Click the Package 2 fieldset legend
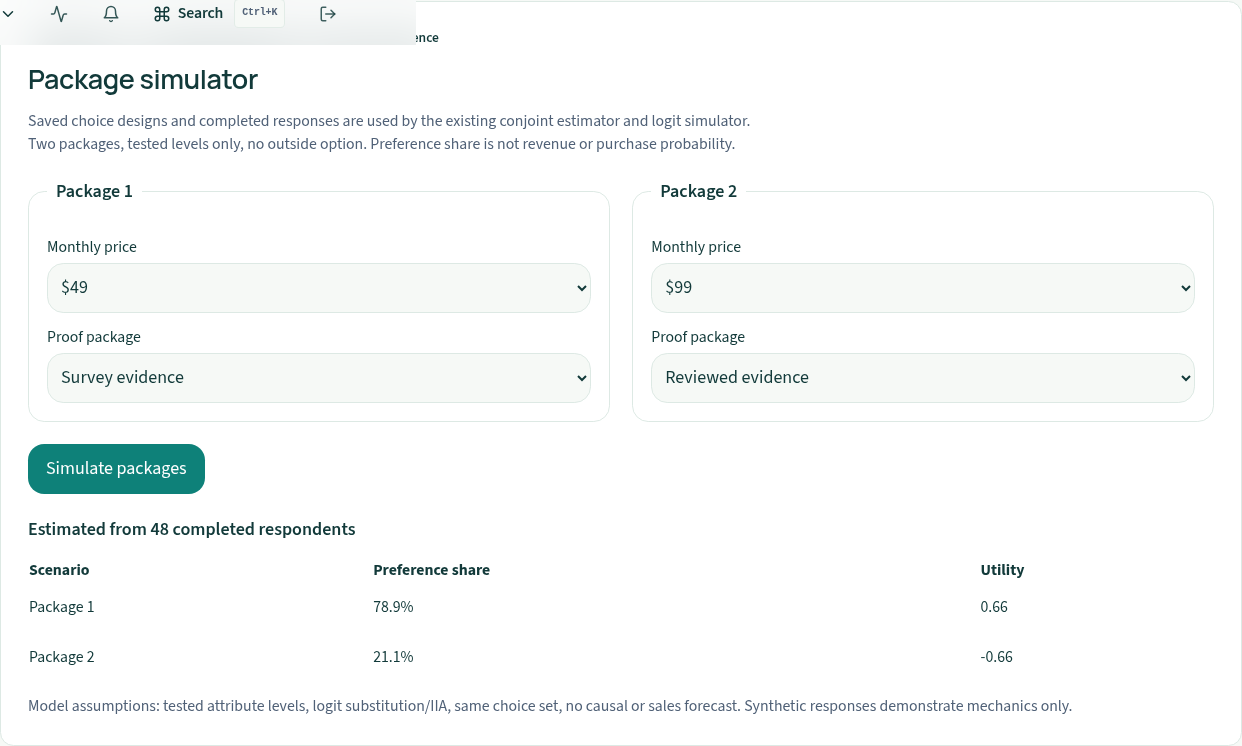The image size is (1242, 746). 698,191
